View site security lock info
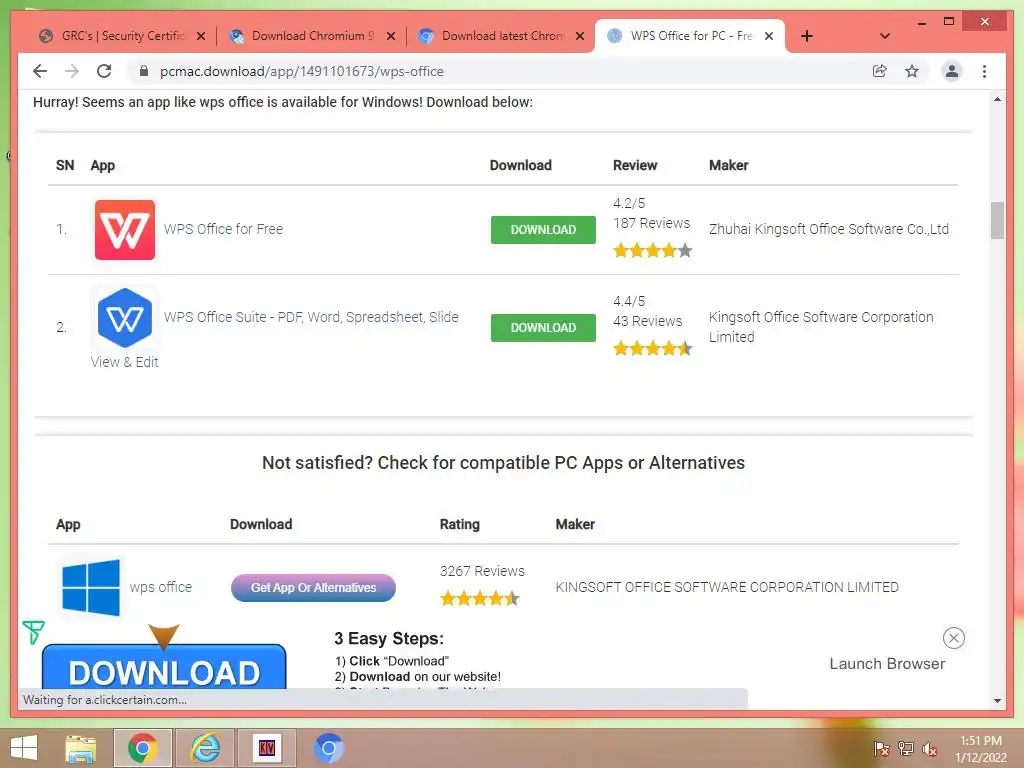Viewport: 1024px width, 768px height. [x=144, y=71]
